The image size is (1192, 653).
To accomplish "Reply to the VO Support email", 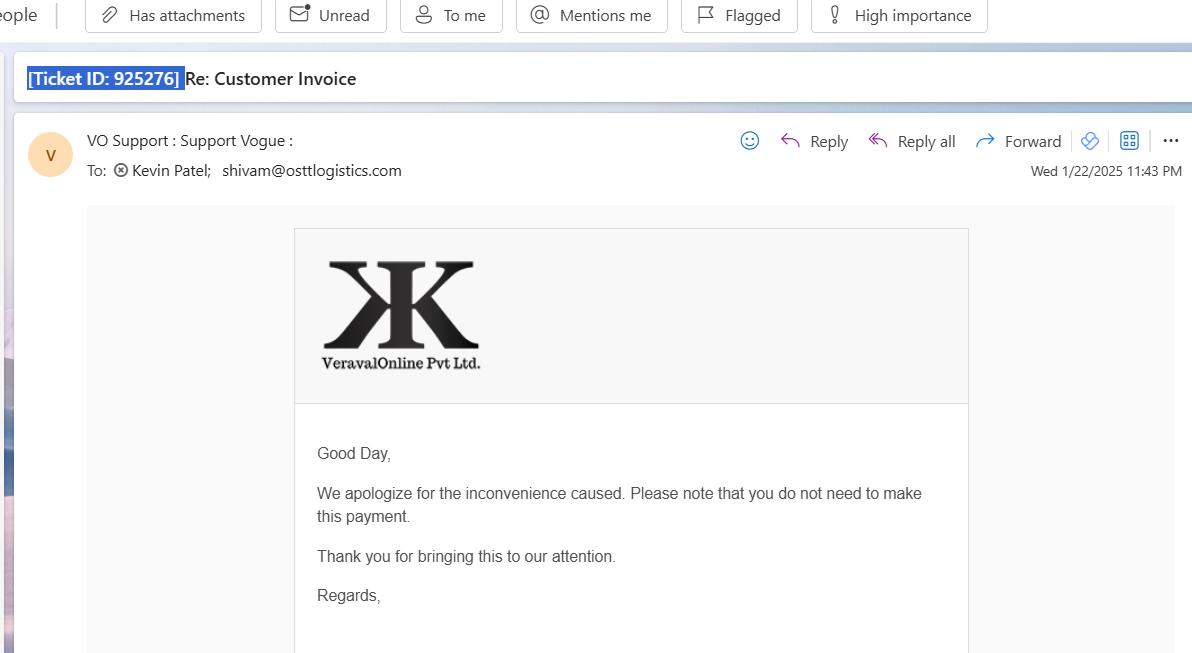I will point(814,141).
